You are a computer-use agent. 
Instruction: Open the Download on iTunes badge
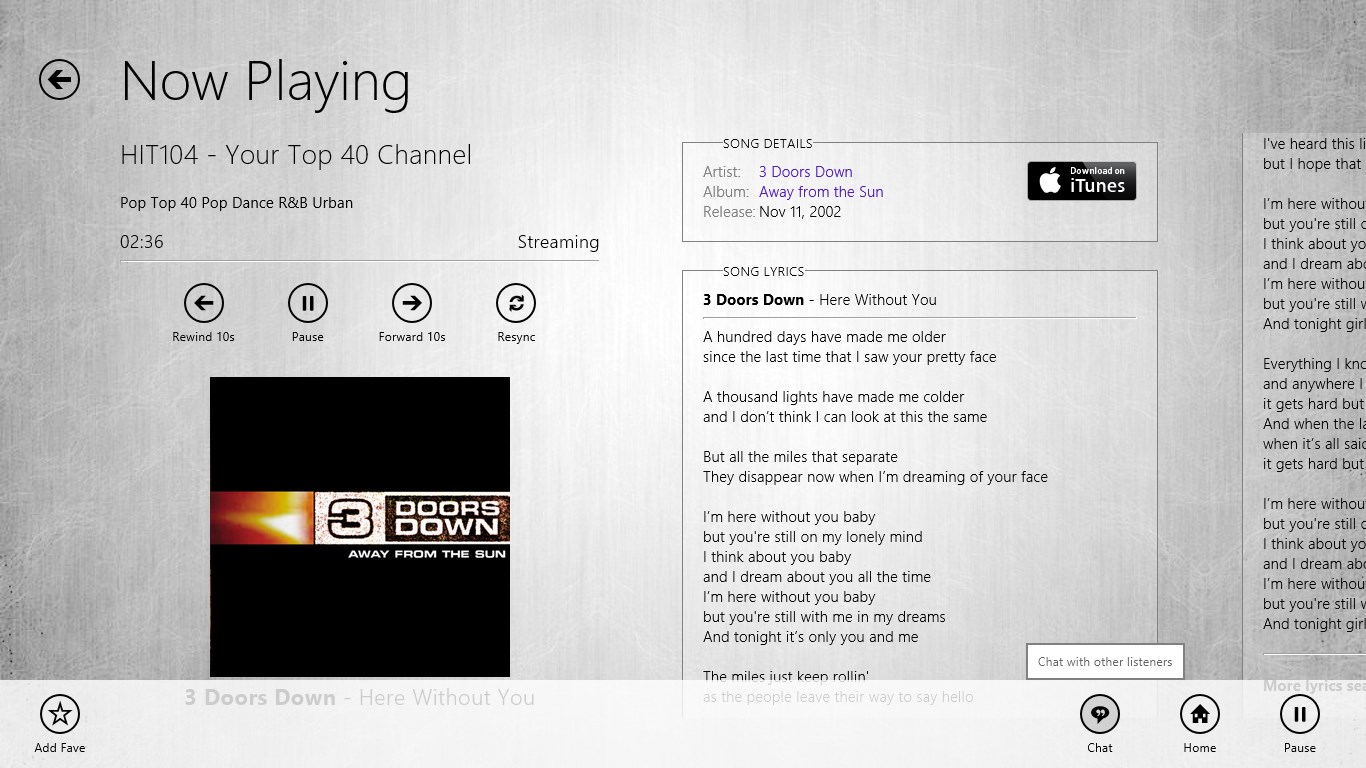[x=1082, y=181]
